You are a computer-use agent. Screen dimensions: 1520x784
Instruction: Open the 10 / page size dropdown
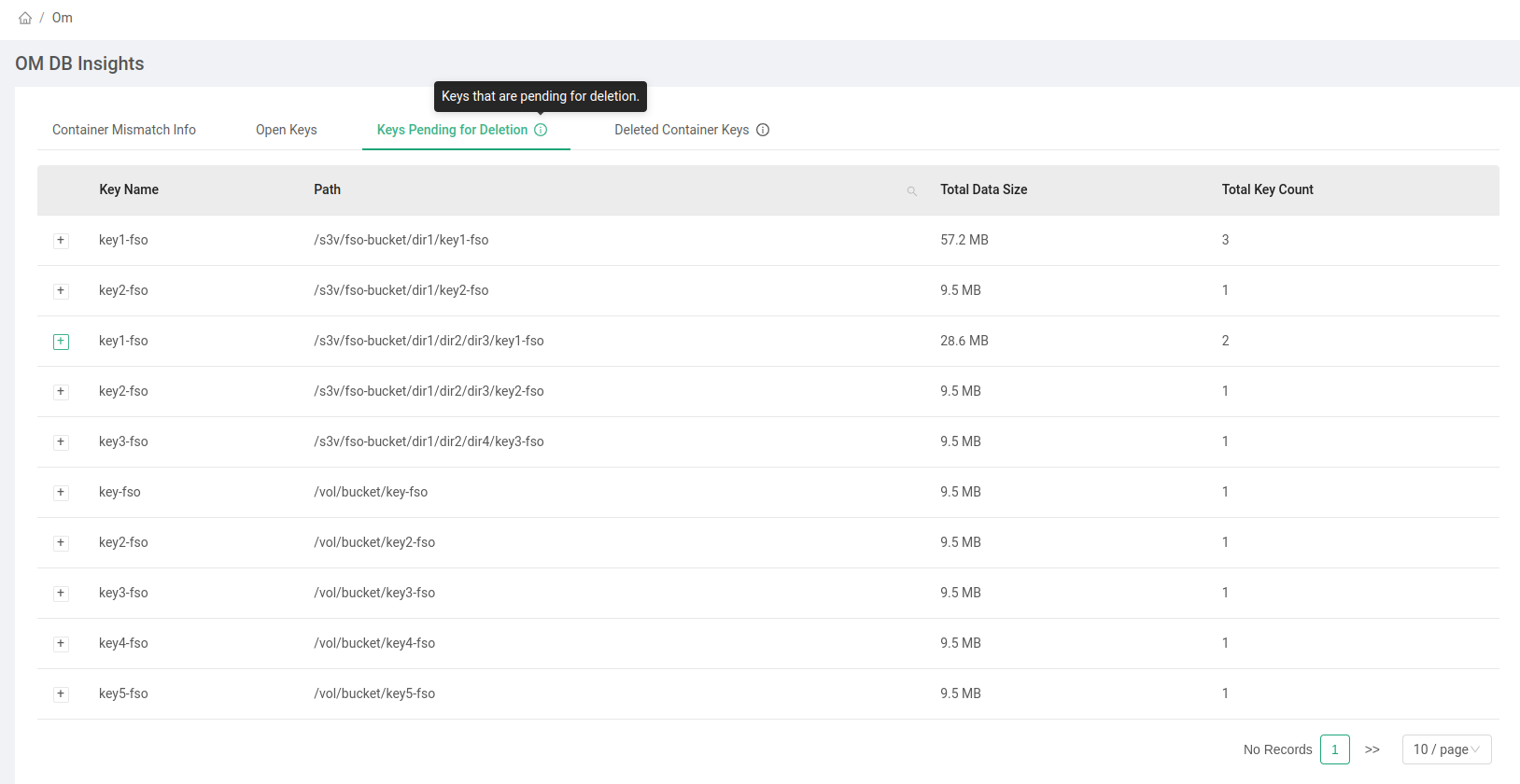click(x=1446, y=749)
